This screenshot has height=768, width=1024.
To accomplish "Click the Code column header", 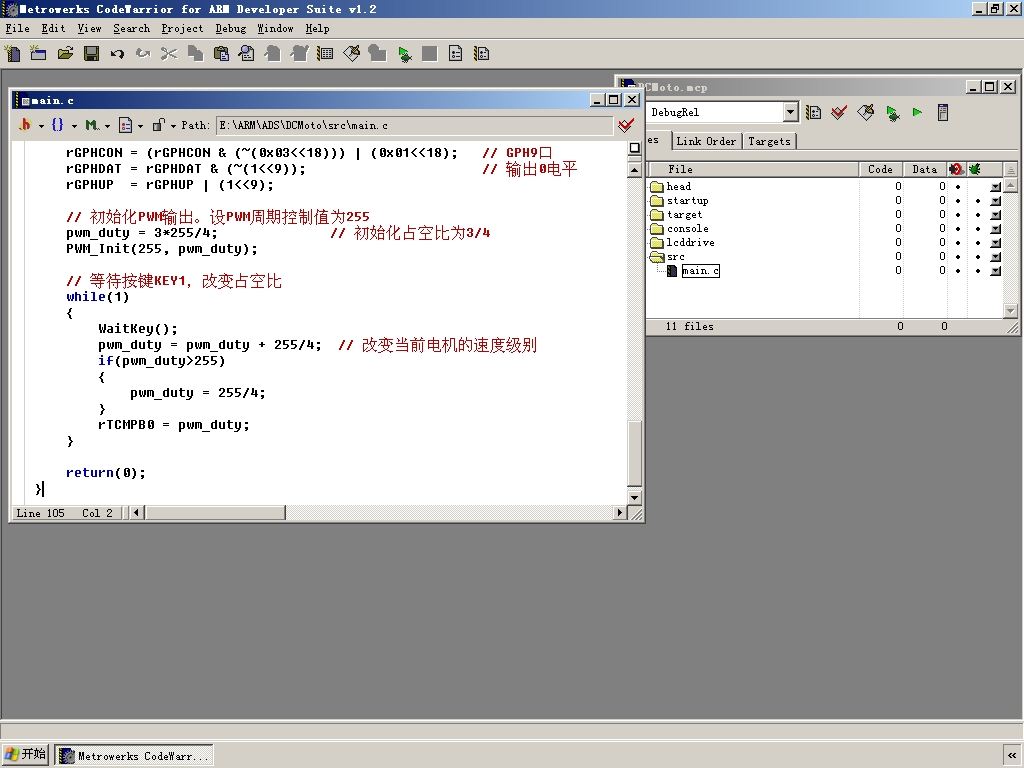I will 880,169.
